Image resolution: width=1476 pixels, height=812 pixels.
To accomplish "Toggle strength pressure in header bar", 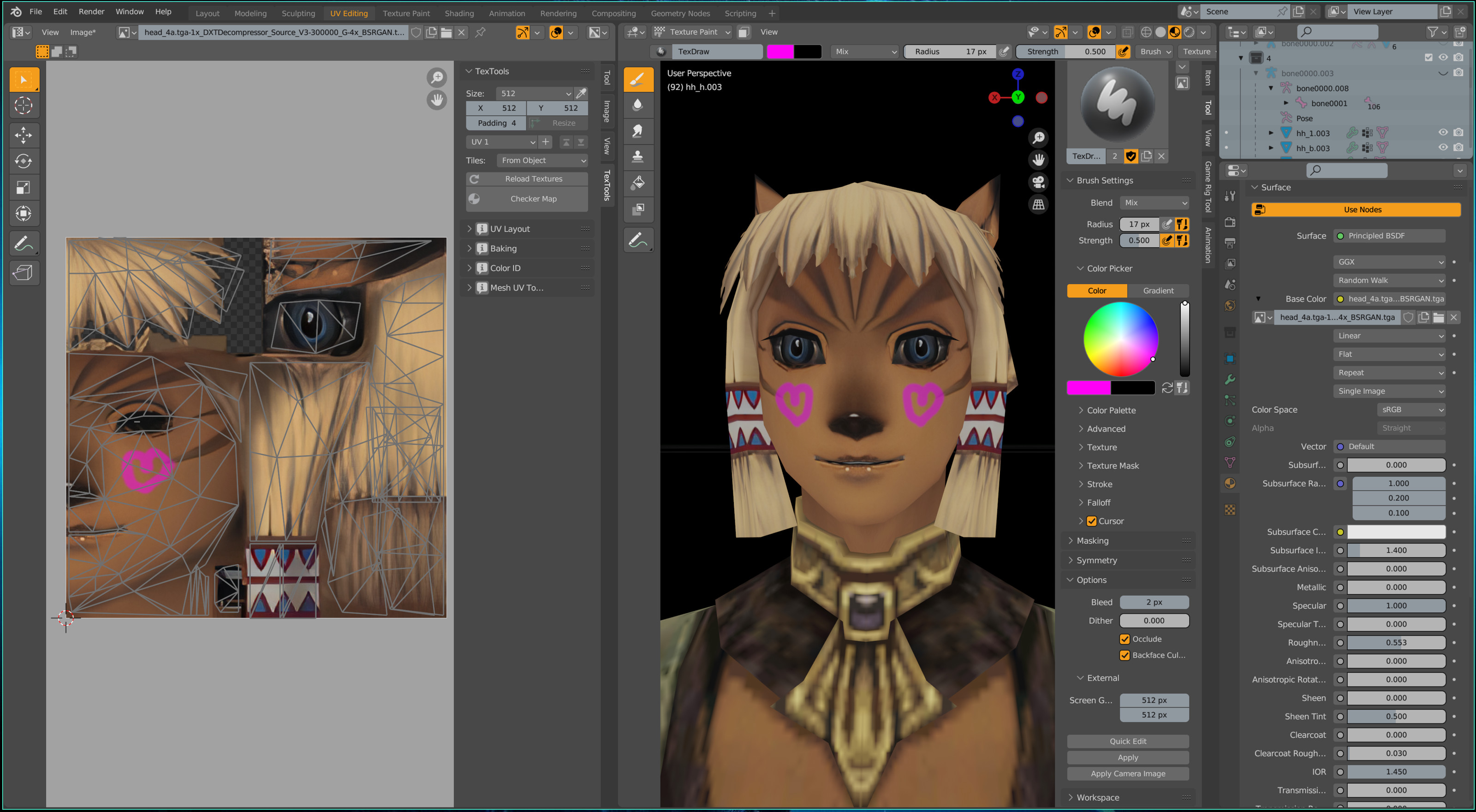I will 1123,52.
